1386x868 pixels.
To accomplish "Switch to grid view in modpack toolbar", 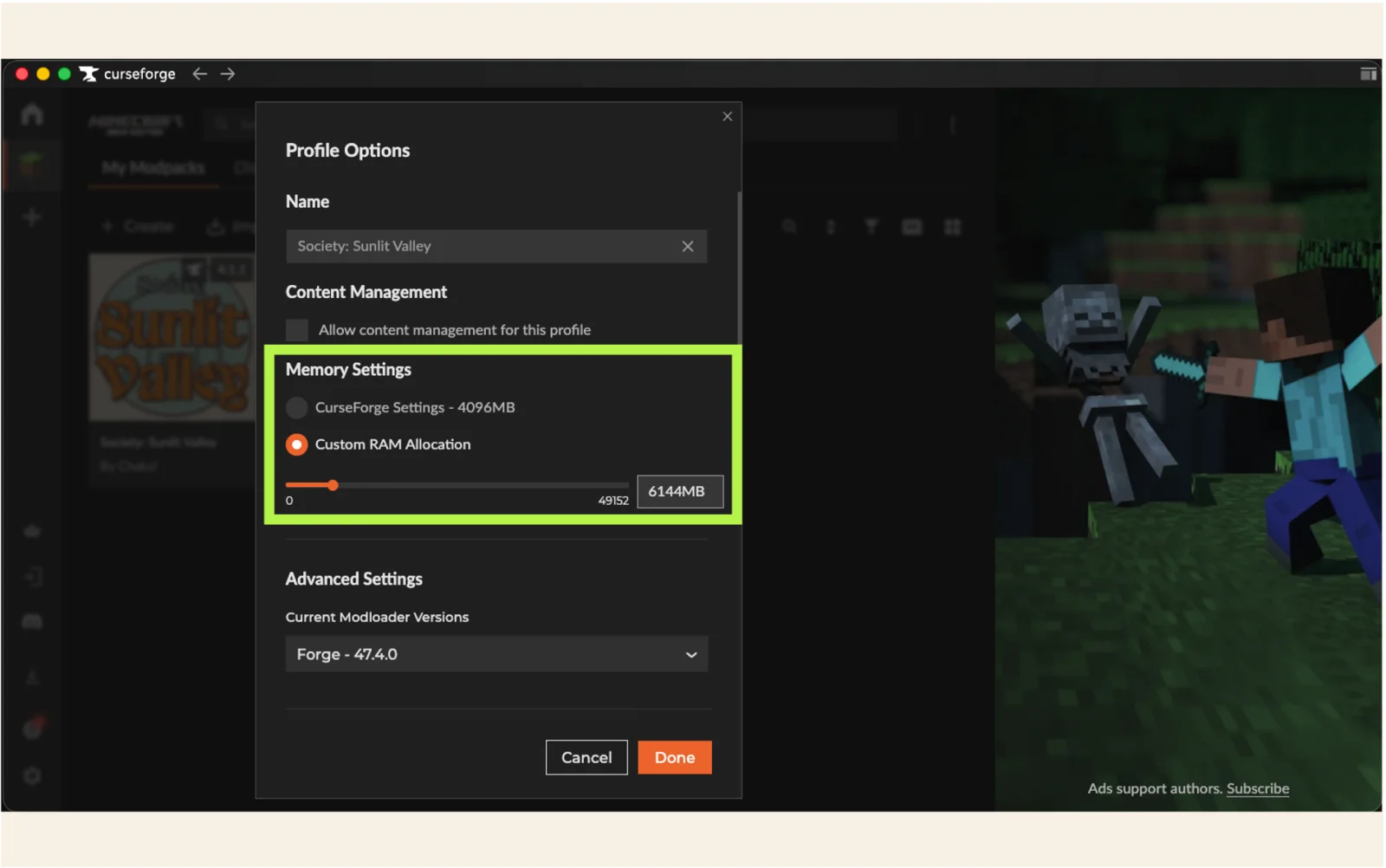I will 953,227.
